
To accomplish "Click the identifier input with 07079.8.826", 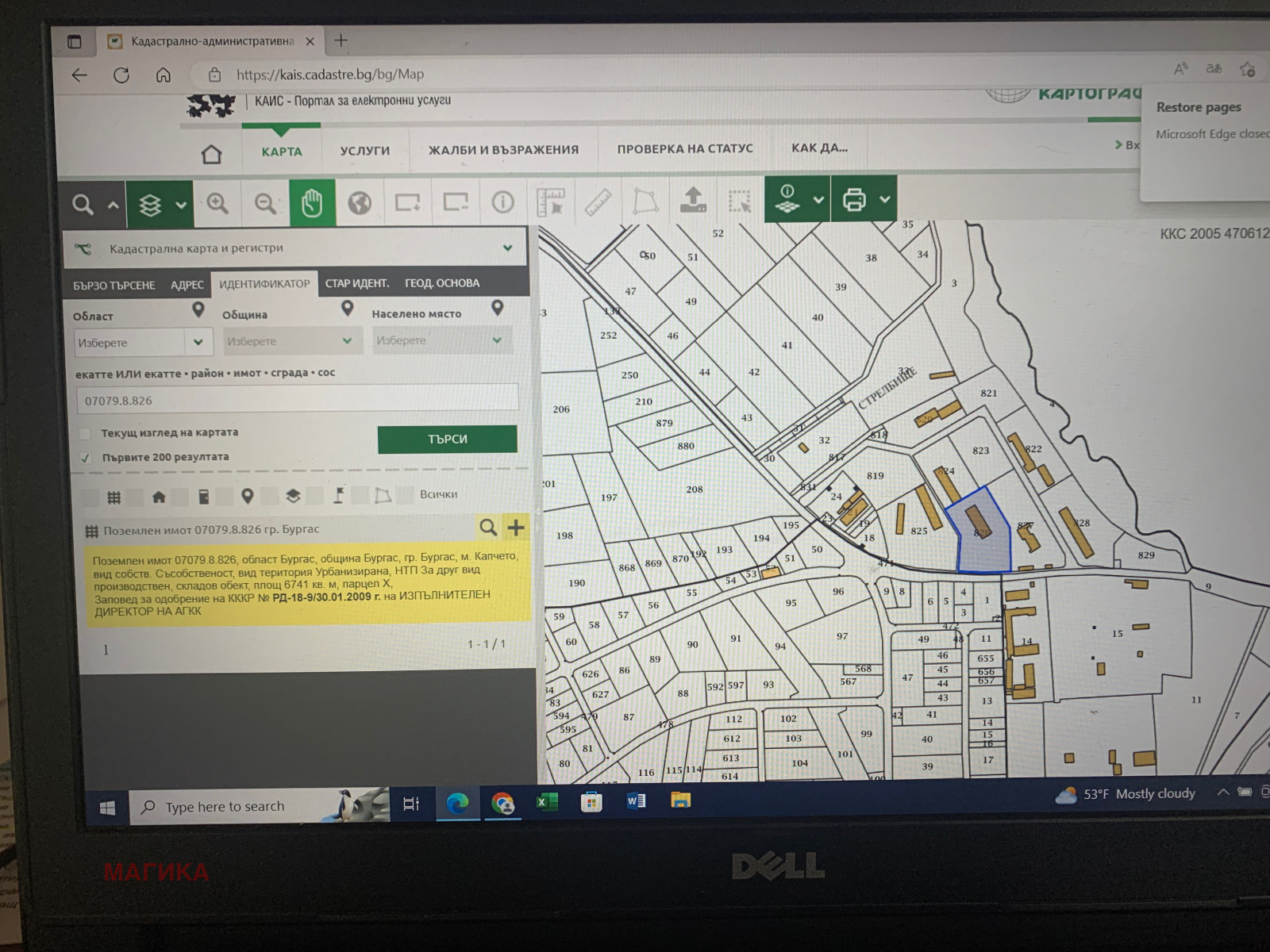I will coord(297,400).
